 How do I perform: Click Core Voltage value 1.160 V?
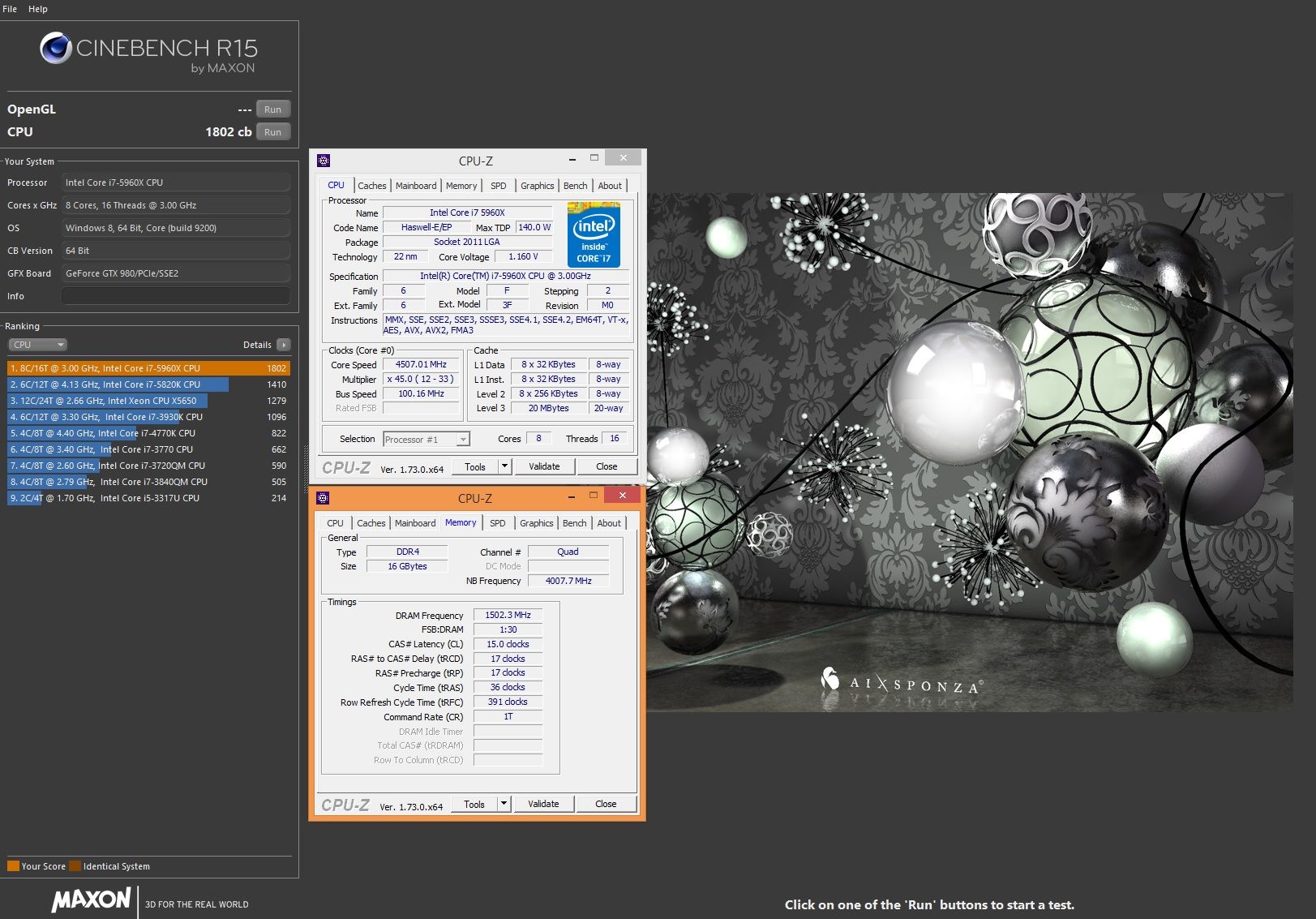tap(523, 256)
